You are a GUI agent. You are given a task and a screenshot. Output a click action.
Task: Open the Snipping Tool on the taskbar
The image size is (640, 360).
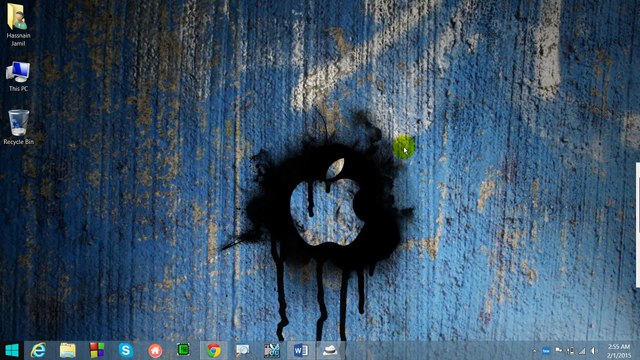[272, 350]
